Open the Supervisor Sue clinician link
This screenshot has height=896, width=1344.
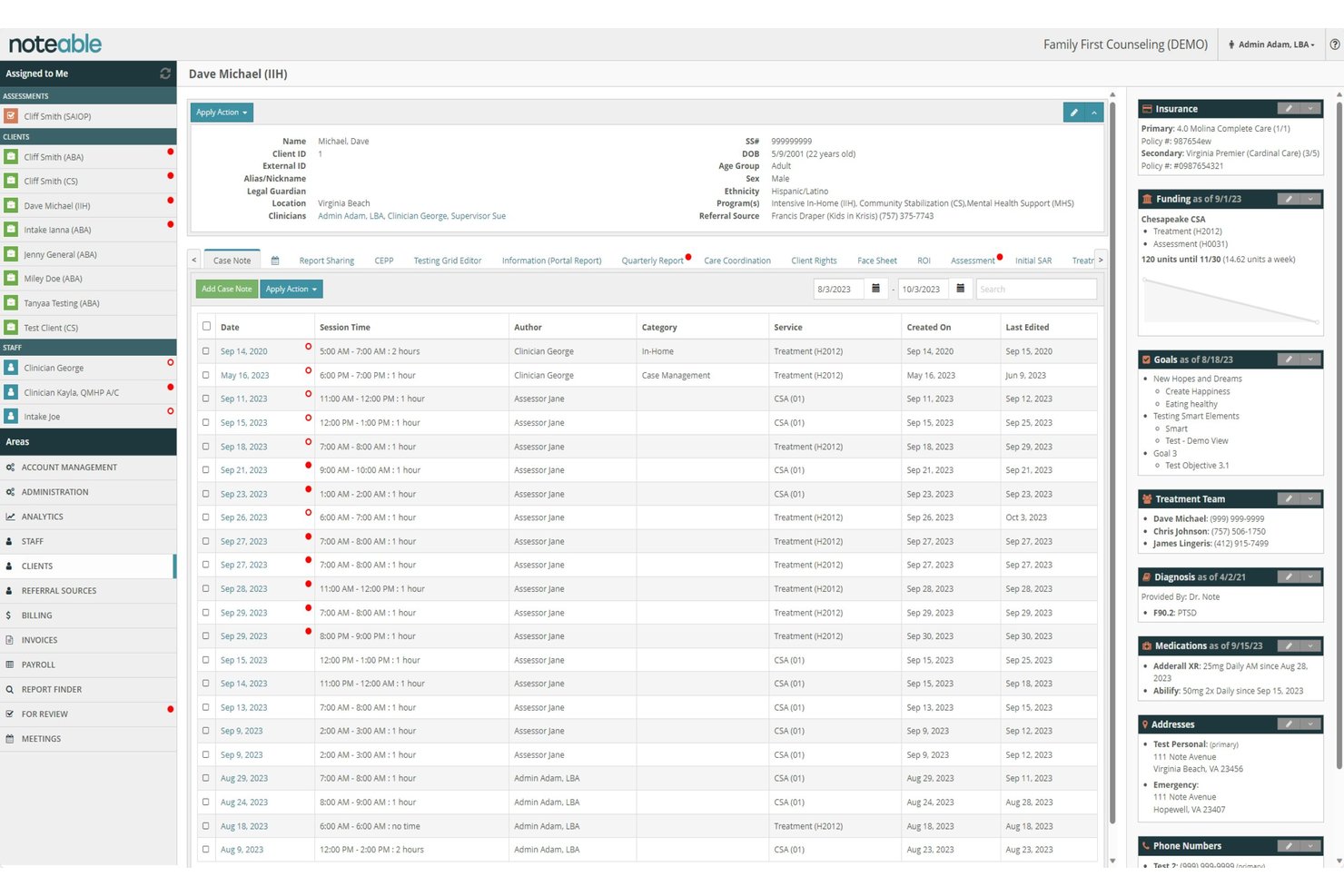[479, 216]
